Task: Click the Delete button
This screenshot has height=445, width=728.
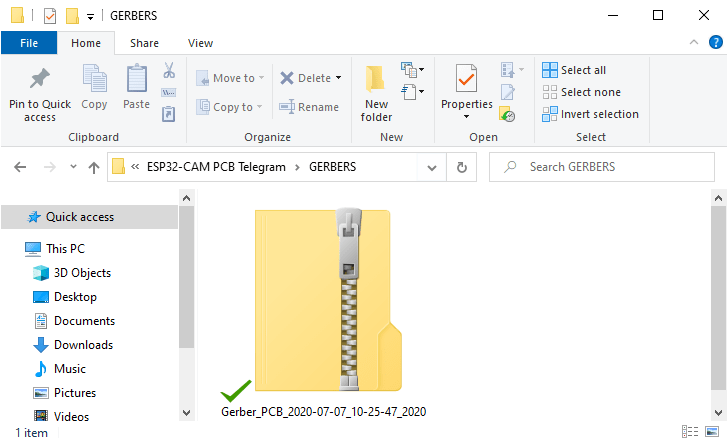Action: pos(306,78)
